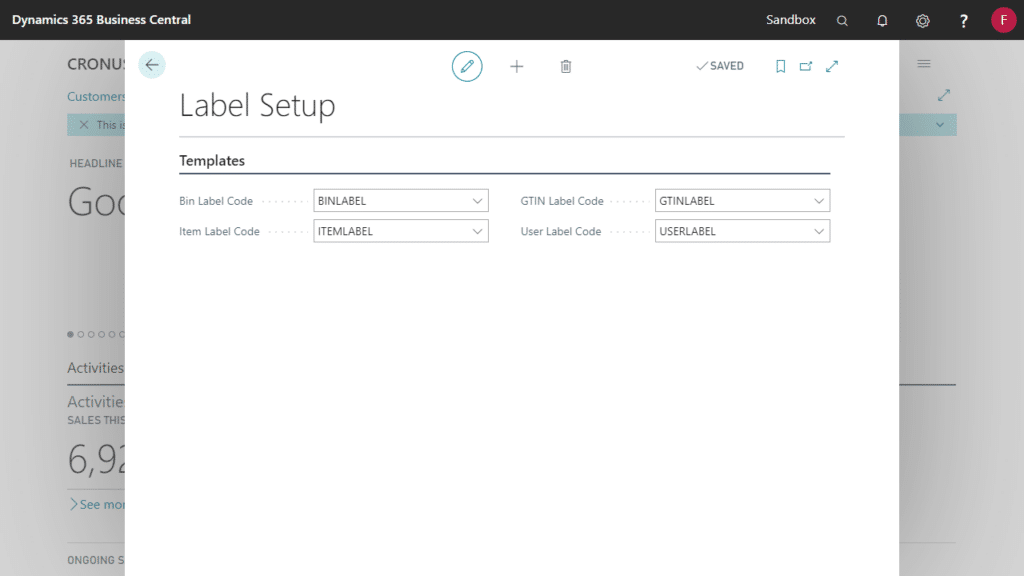The image size is (1024, 576).
Task: Click the SAVED status indicator
Action: pos(719,65)
